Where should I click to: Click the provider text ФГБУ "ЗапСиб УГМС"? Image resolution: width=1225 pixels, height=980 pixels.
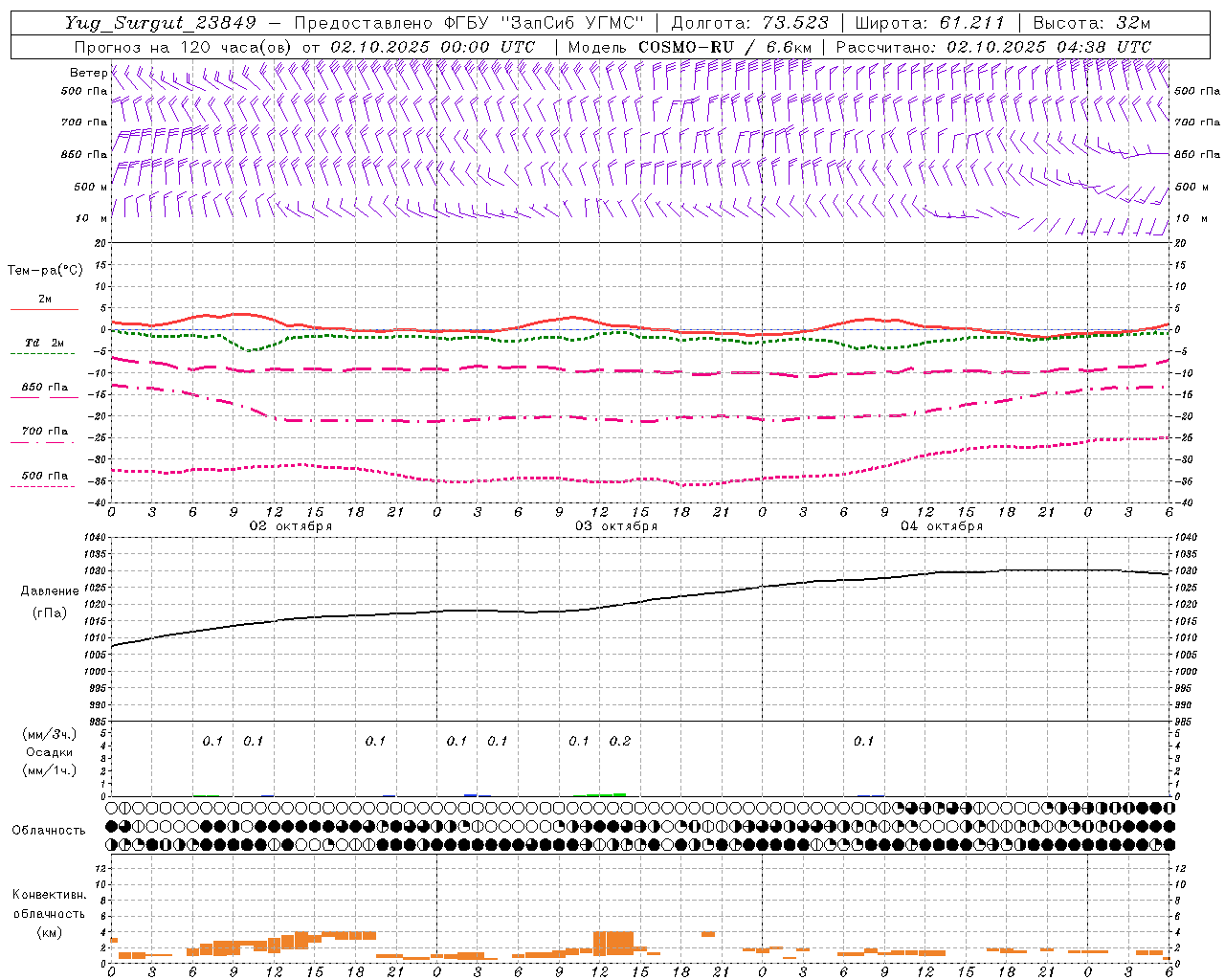[x=545, y=23]
